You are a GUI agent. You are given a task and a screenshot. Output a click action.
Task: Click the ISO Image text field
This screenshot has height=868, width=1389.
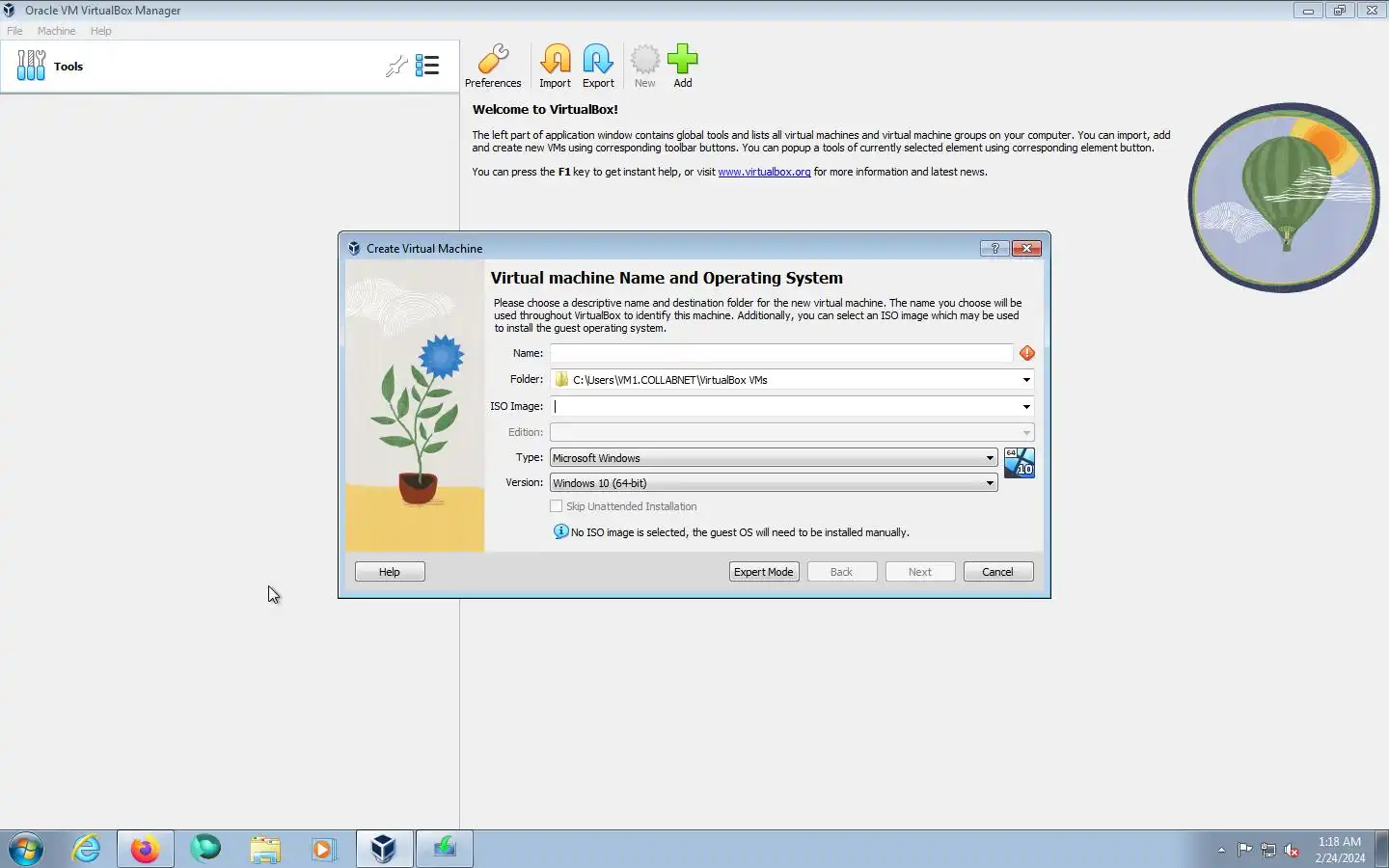click(784, 406)
